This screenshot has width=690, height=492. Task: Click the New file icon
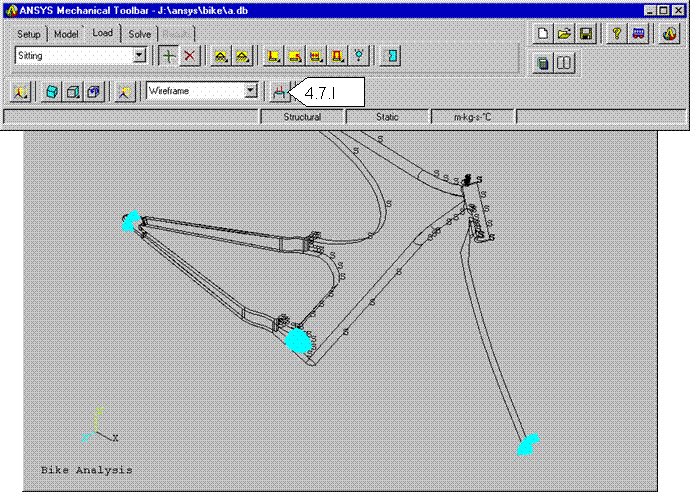pyautogui.click(x=543, y=34)
